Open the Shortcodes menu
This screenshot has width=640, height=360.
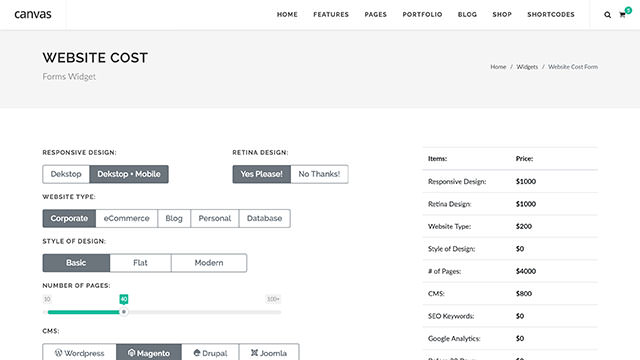(551, 15)
